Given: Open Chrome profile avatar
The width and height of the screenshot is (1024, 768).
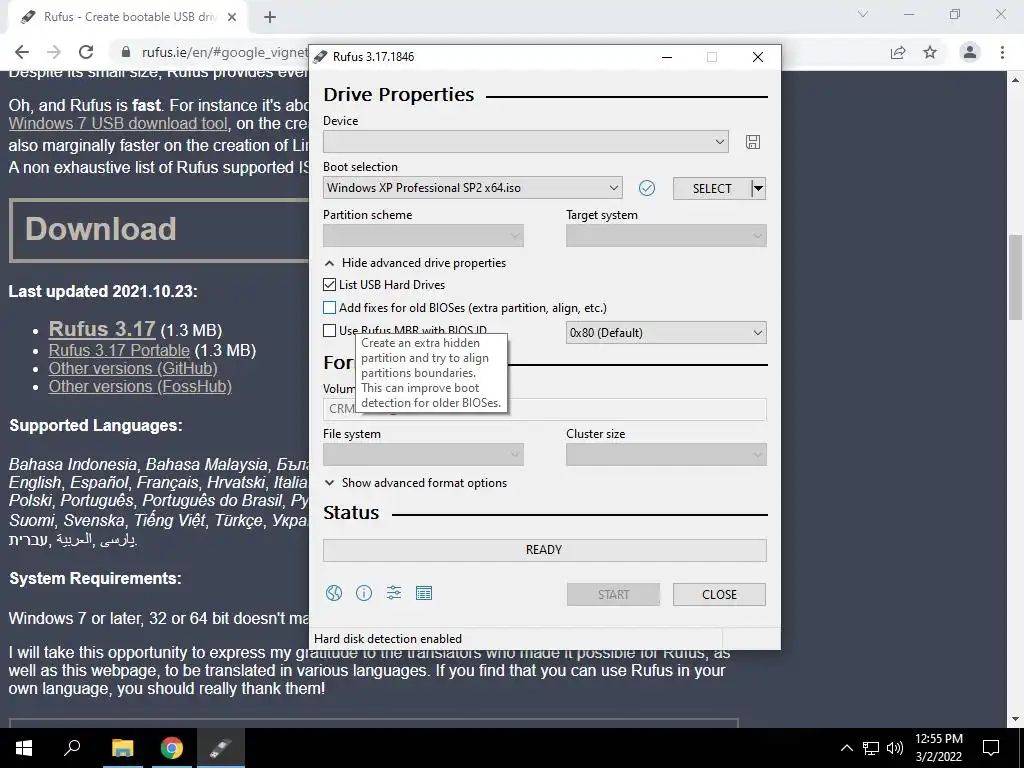Looking at the screenshot, I should (970, 52).
